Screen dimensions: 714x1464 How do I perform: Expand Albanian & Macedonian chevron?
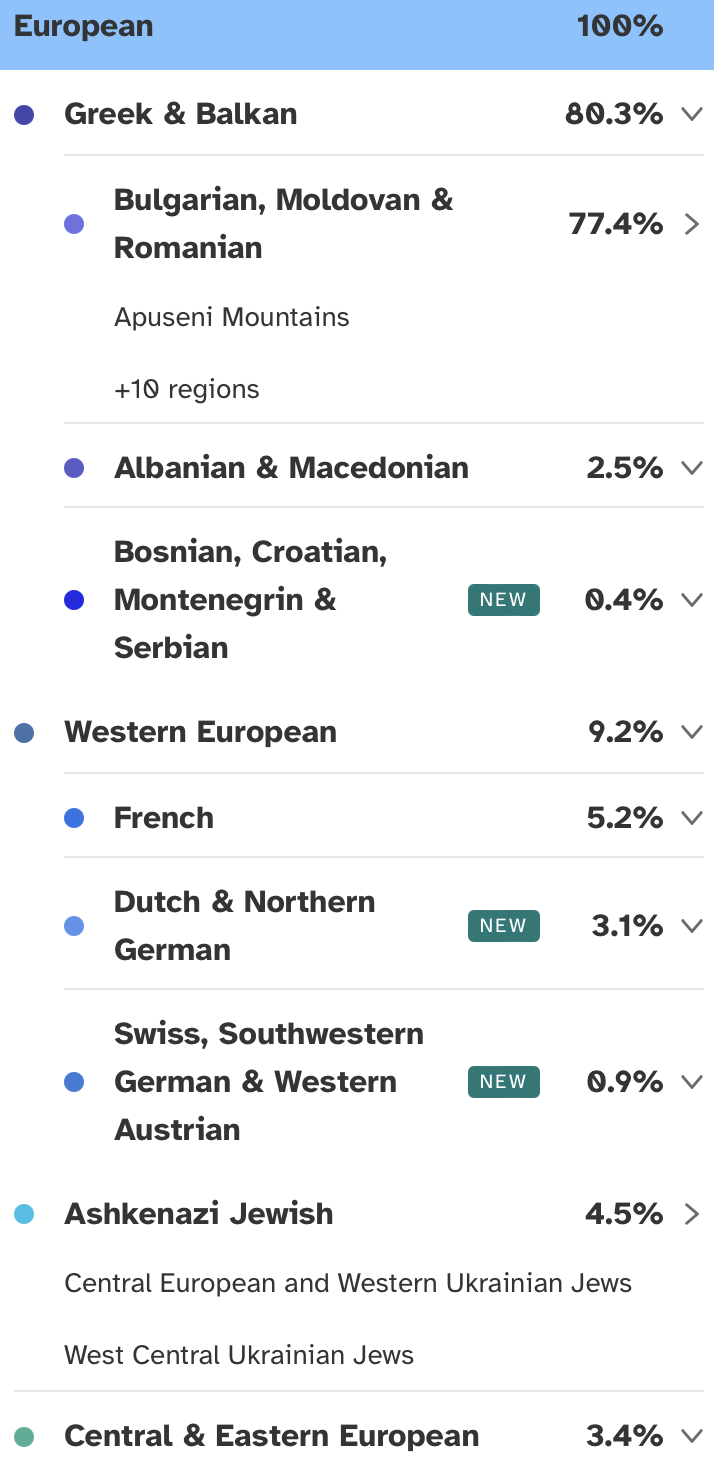[x=692, y=468]
